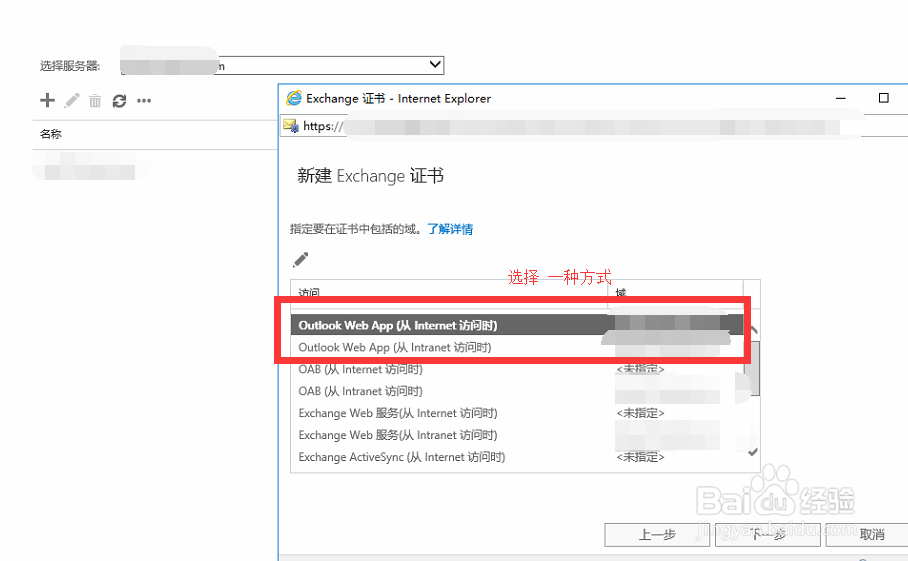Click <未指定> value in Exchange ActiveSync row

[640, 457]
